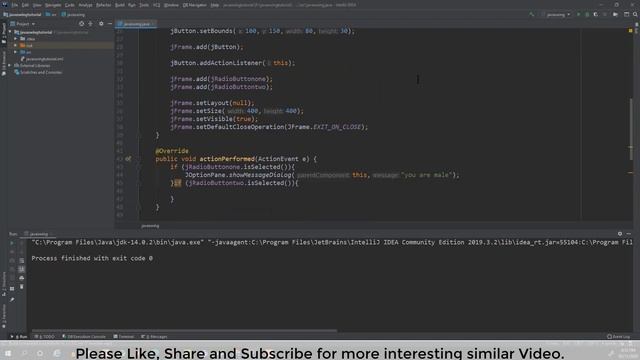Open the DB Navigator menu
The image size is (640, 360).
(194, 5)
